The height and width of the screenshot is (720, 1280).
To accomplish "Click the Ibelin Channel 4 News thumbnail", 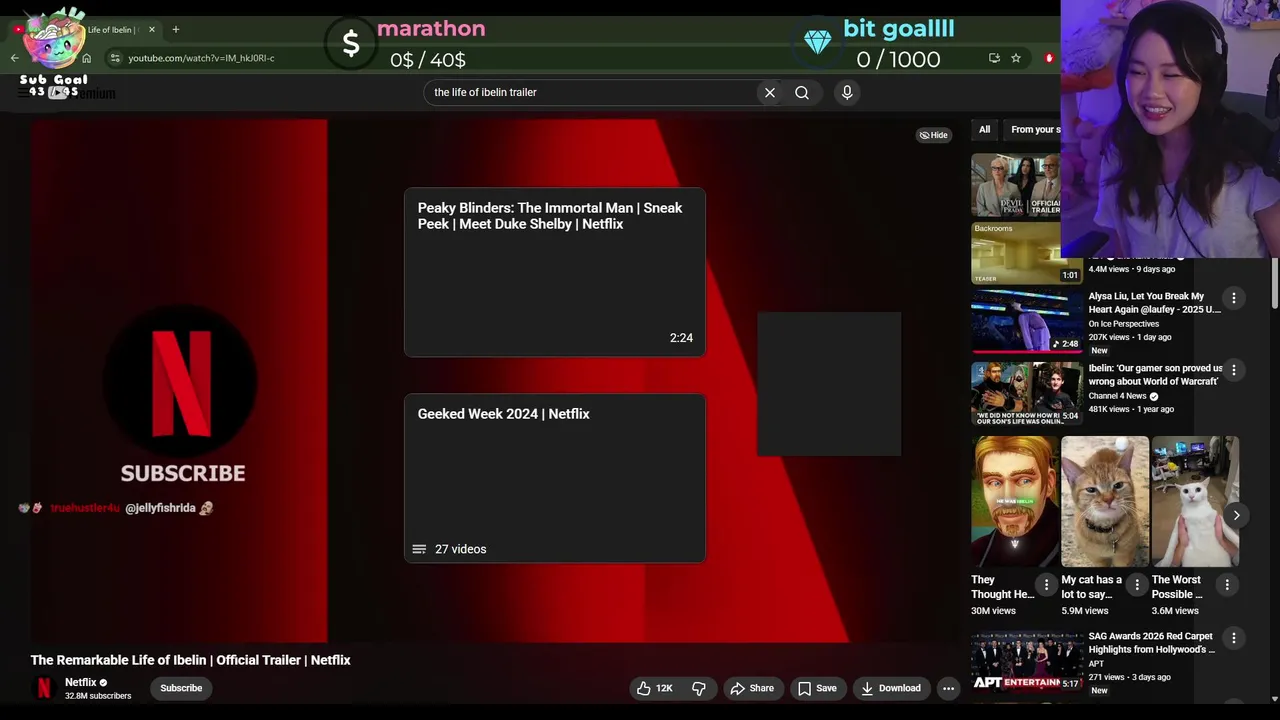I will [1026, 393].
